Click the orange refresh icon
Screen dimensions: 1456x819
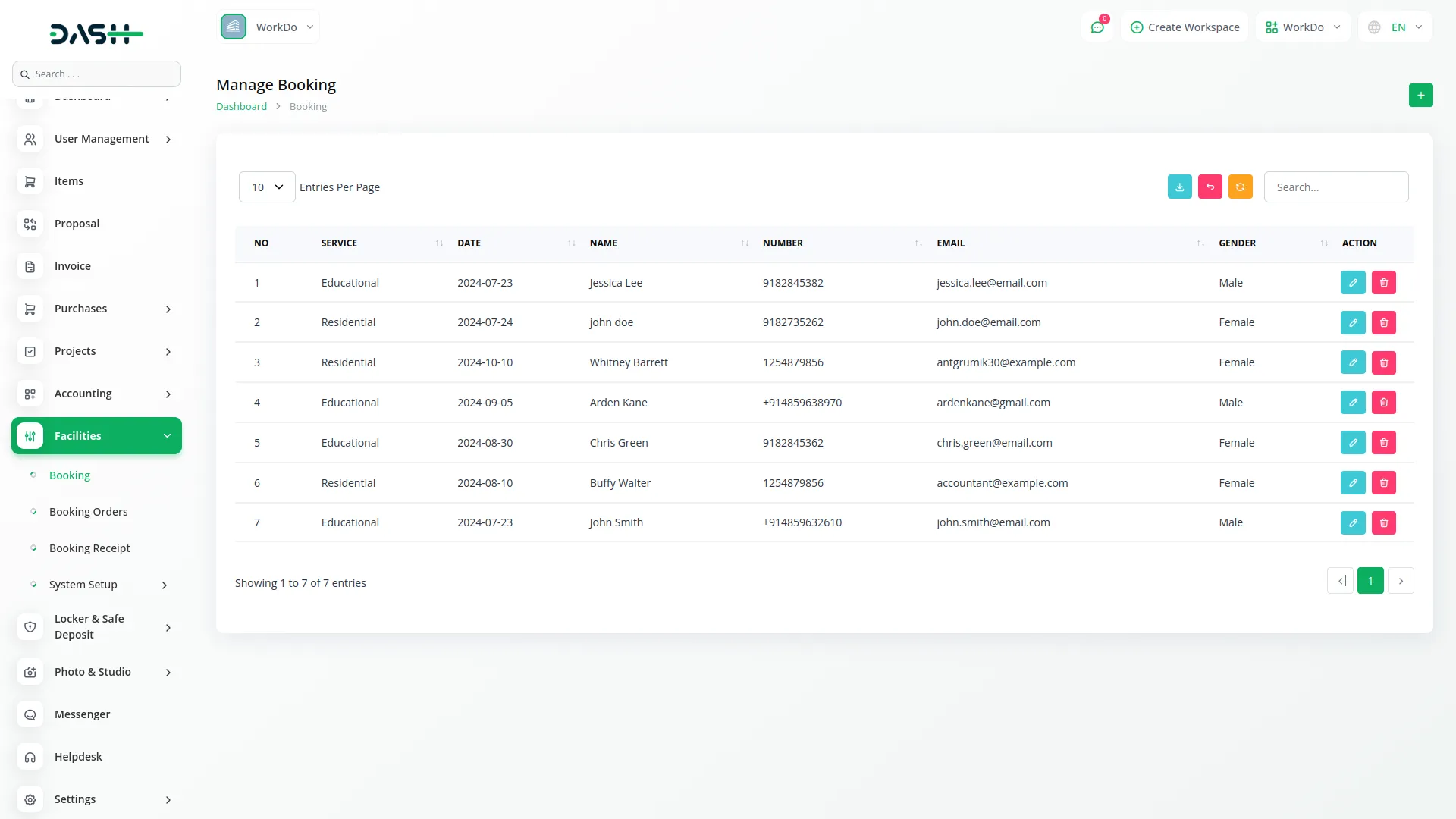(1240, 187)
